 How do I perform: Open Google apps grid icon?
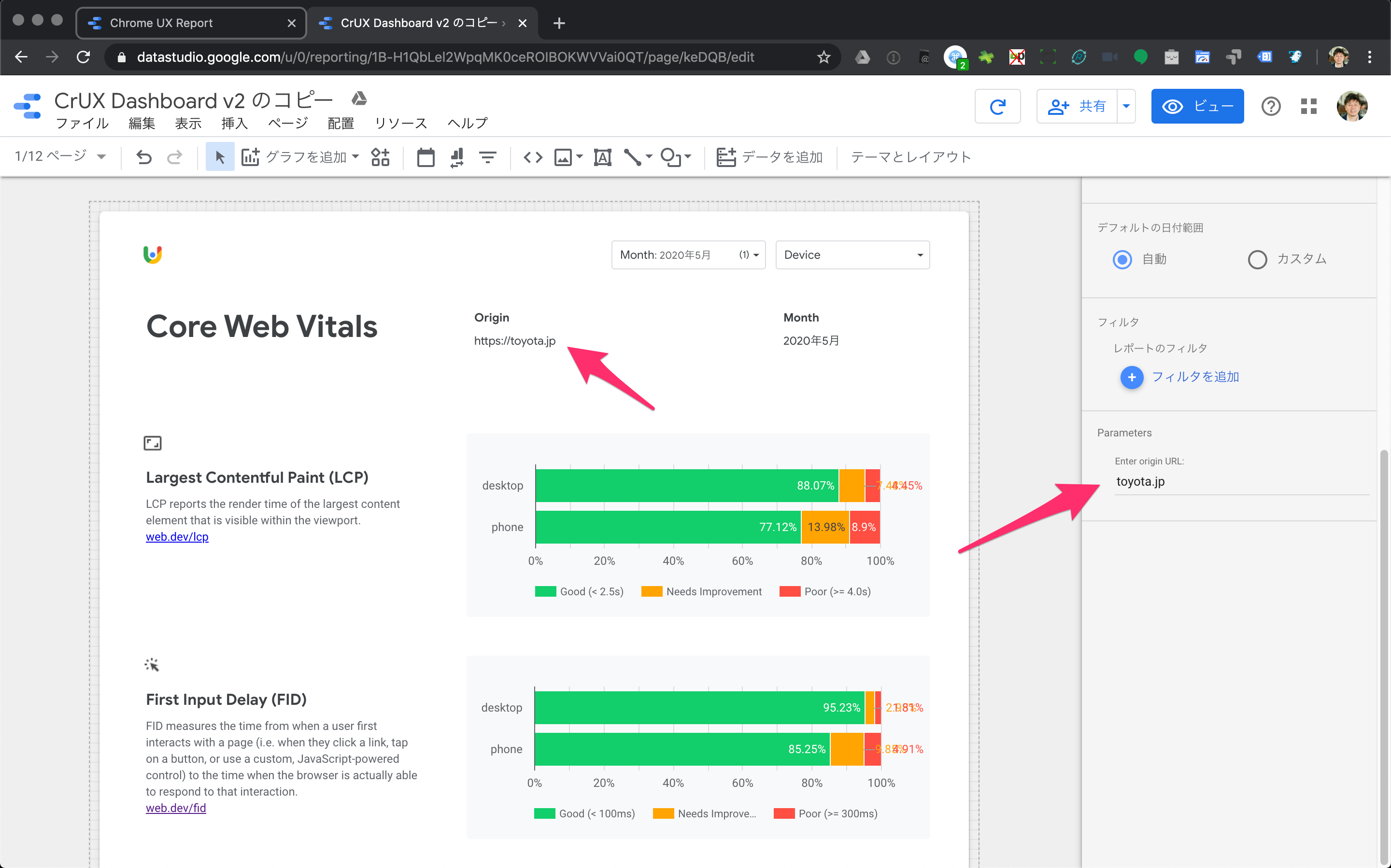pos(1308,106)
